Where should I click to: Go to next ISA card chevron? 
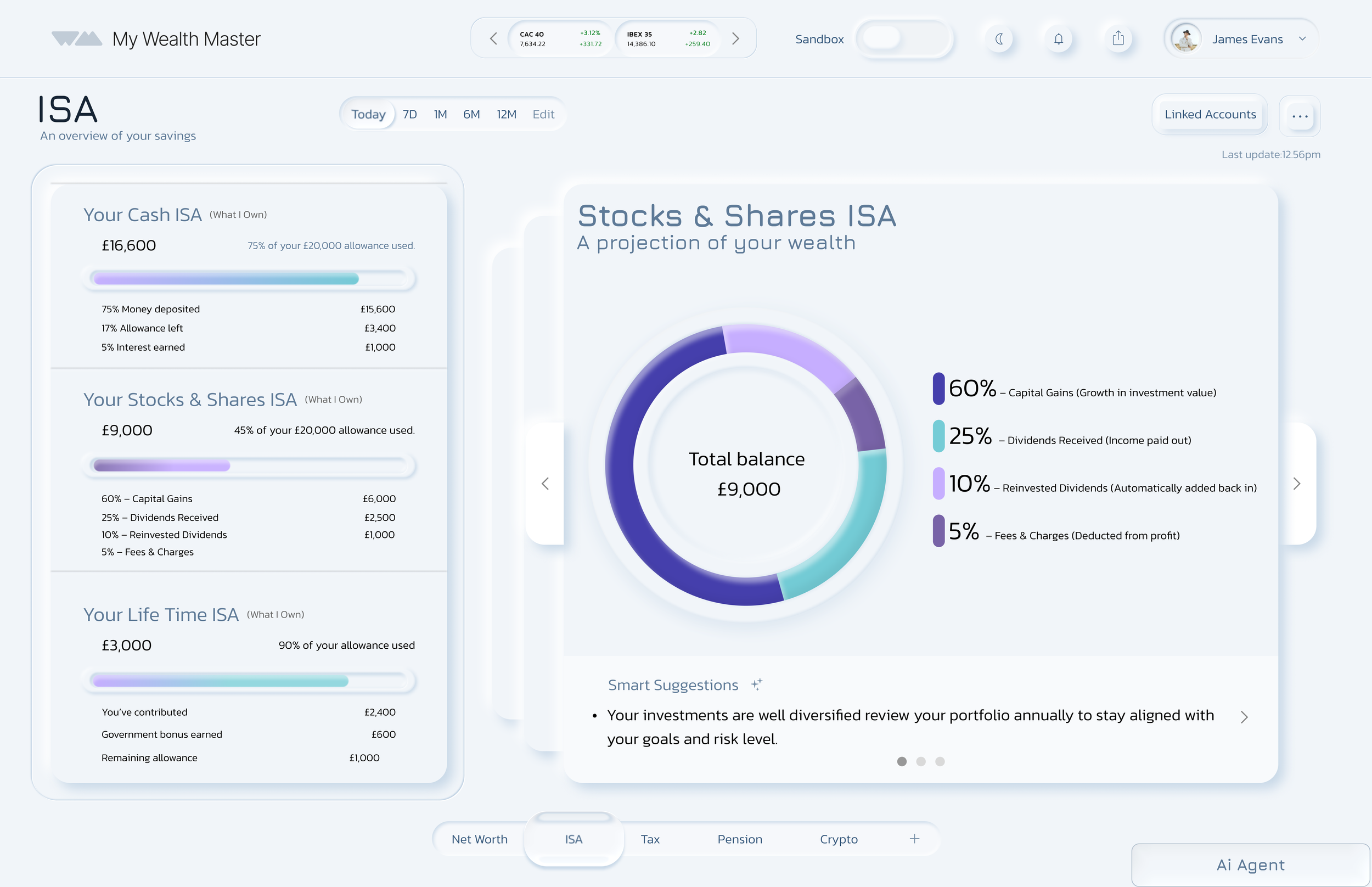[1297, 484]
